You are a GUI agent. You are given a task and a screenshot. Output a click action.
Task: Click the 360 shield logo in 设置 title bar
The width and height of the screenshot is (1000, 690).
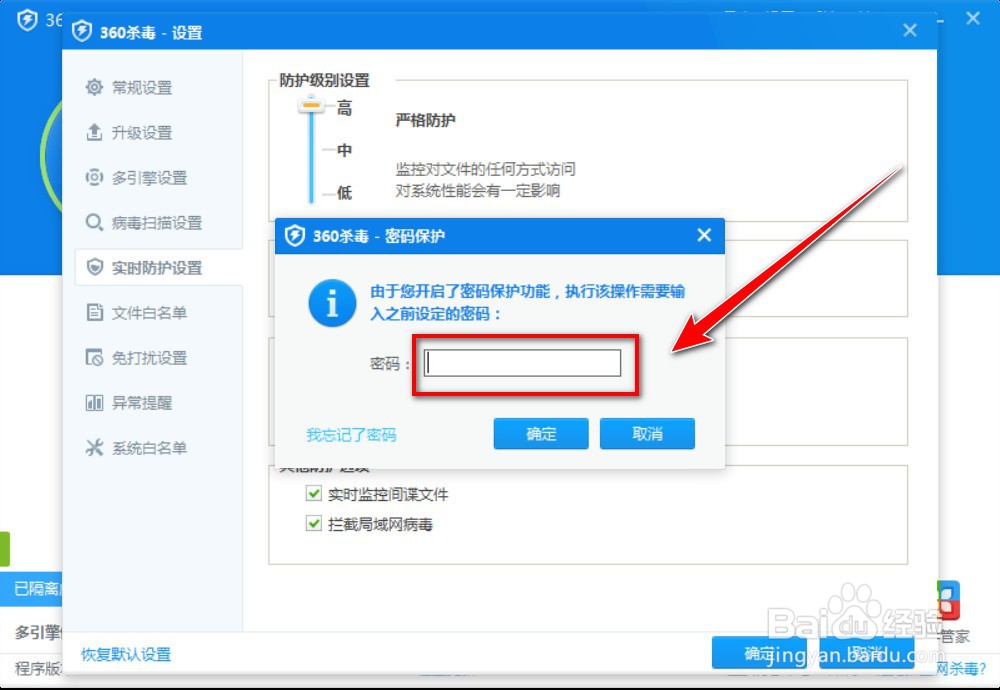click(x=82, y=31)
